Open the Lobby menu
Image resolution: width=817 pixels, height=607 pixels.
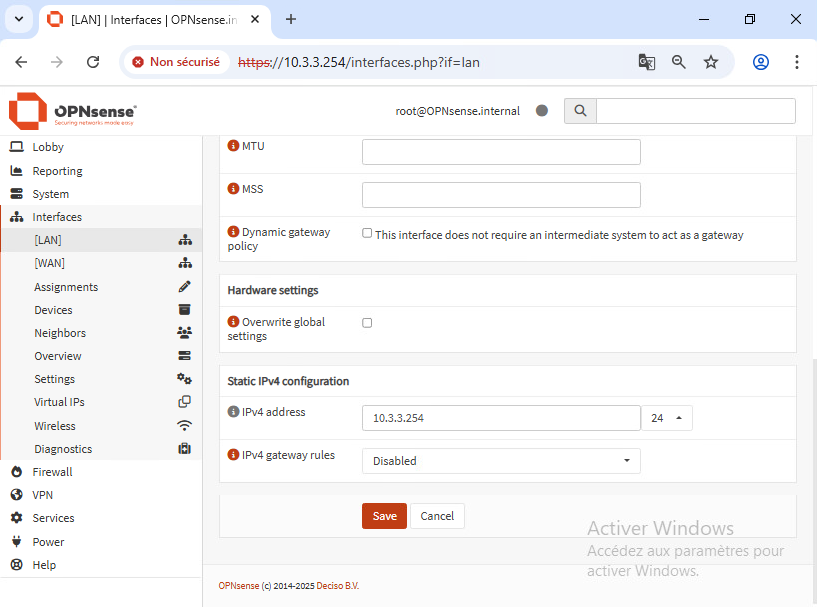48,147
